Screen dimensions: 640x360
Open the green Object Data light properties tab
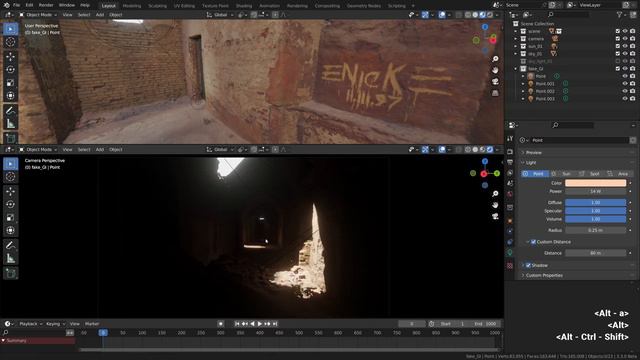[x=510, y=253]
